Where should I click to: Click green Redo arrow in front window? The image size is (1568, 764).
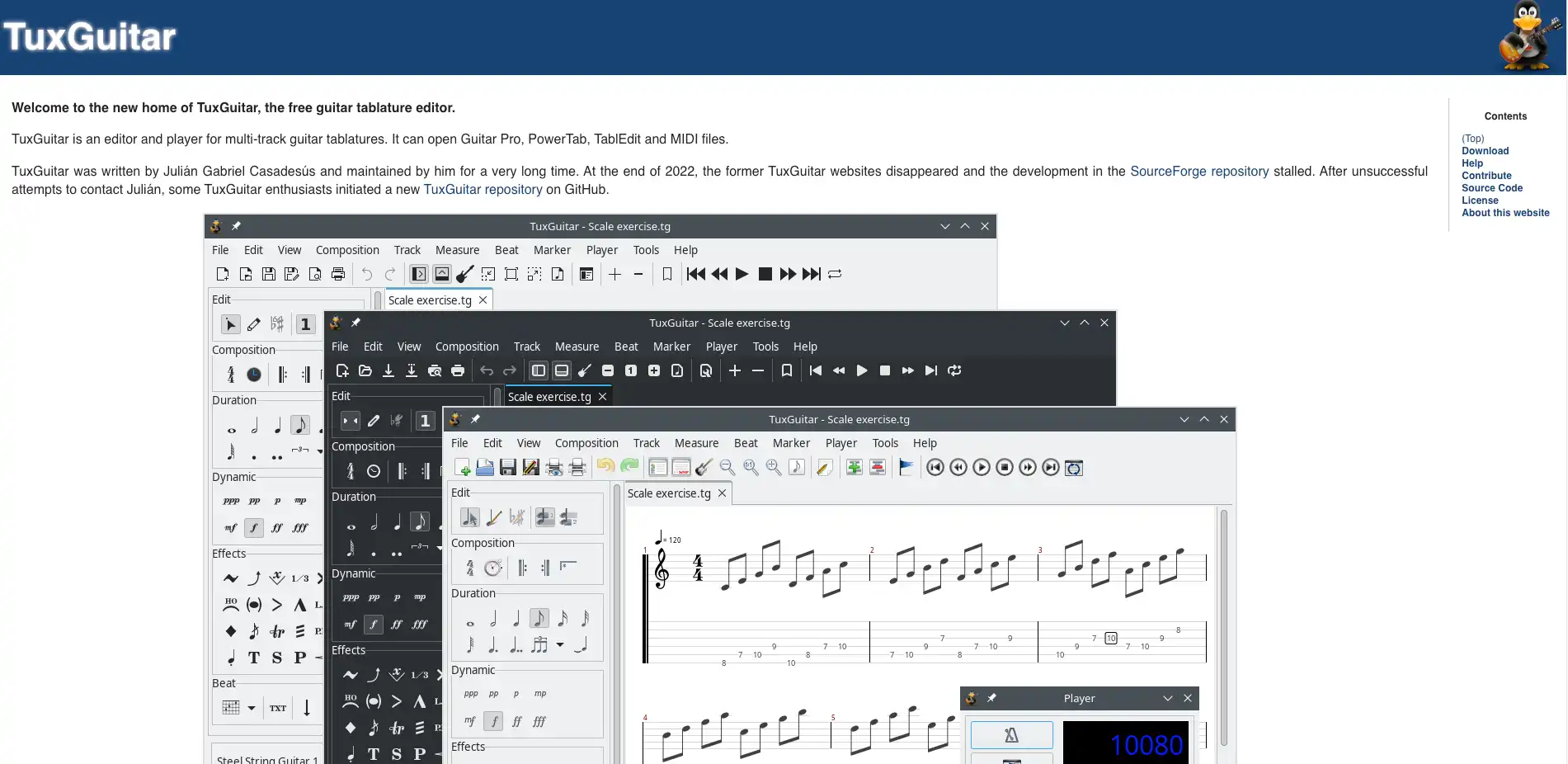pyautogui.click(x=629, y=467)
